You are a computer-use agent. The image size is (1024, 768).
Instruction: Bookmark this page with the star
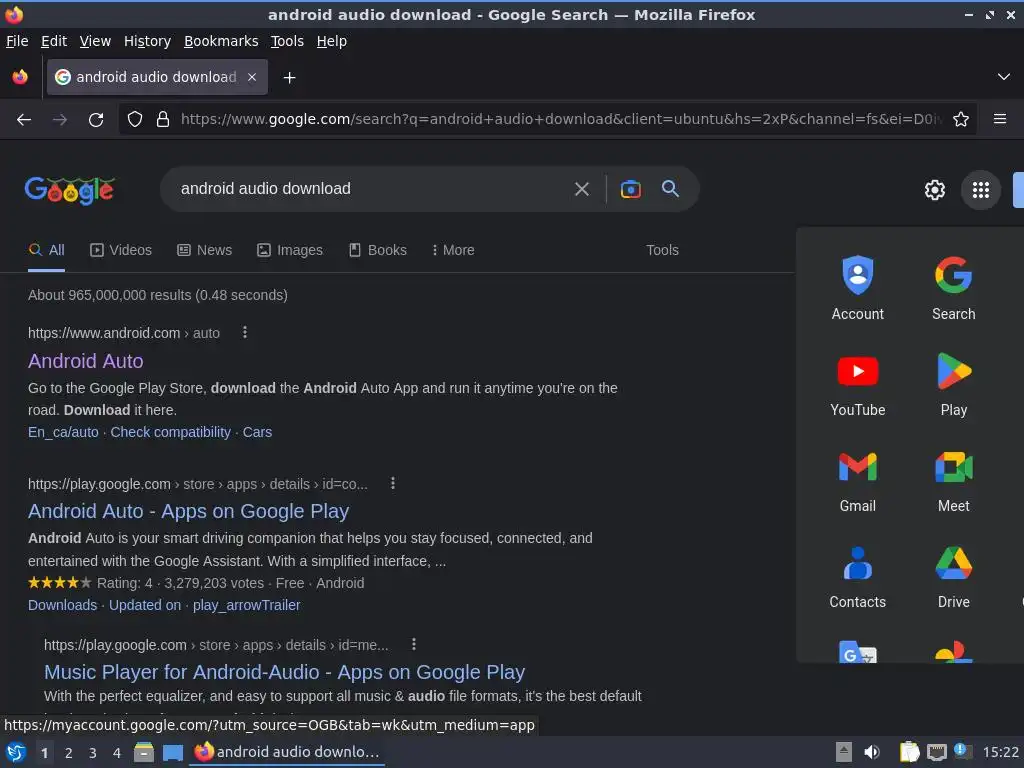961,120
